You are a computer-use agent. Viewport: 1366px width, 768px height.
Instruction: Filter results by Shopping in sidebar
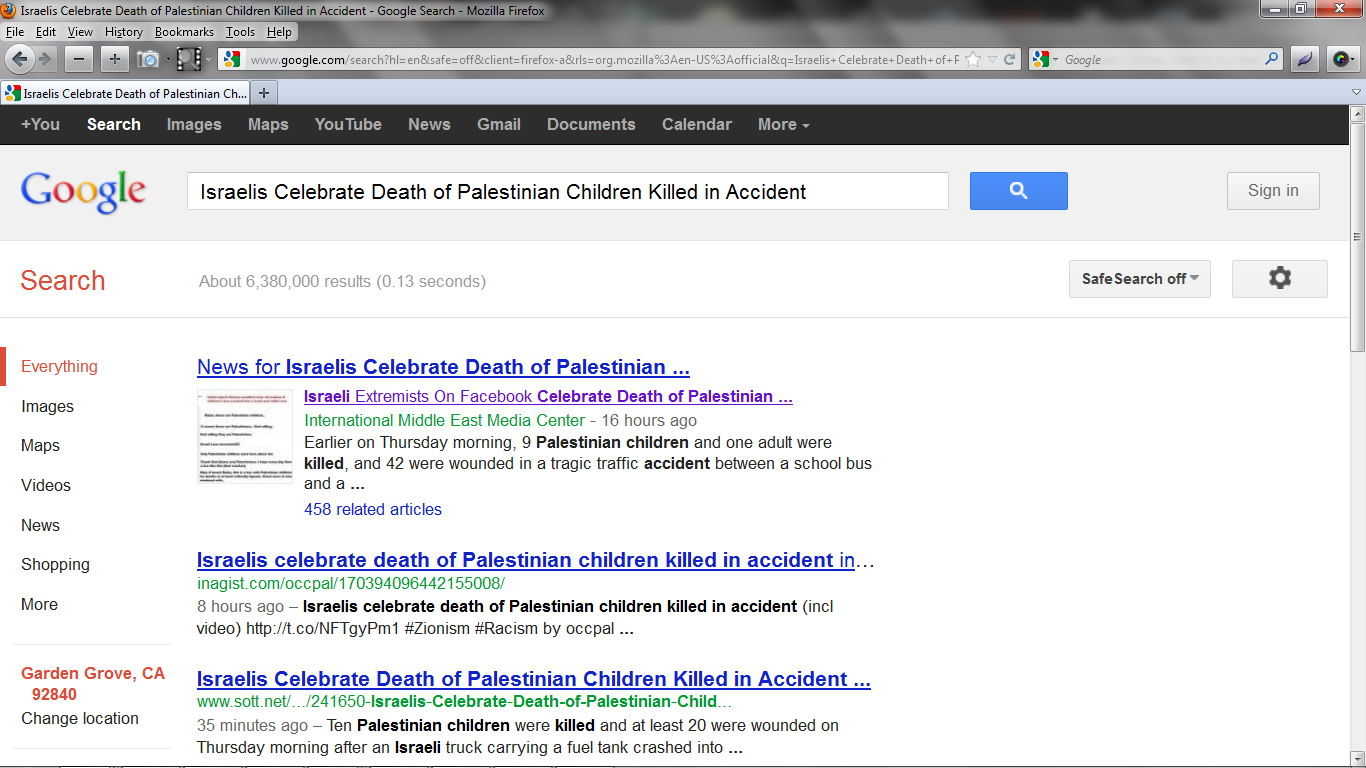[55, 564]
